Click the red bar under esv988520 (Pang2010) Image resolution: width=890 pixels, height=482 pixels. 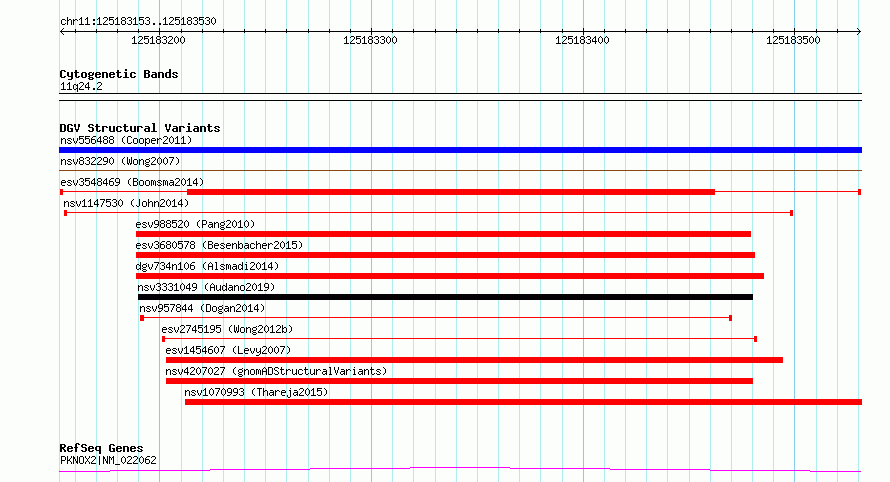[x=443, y=234]
